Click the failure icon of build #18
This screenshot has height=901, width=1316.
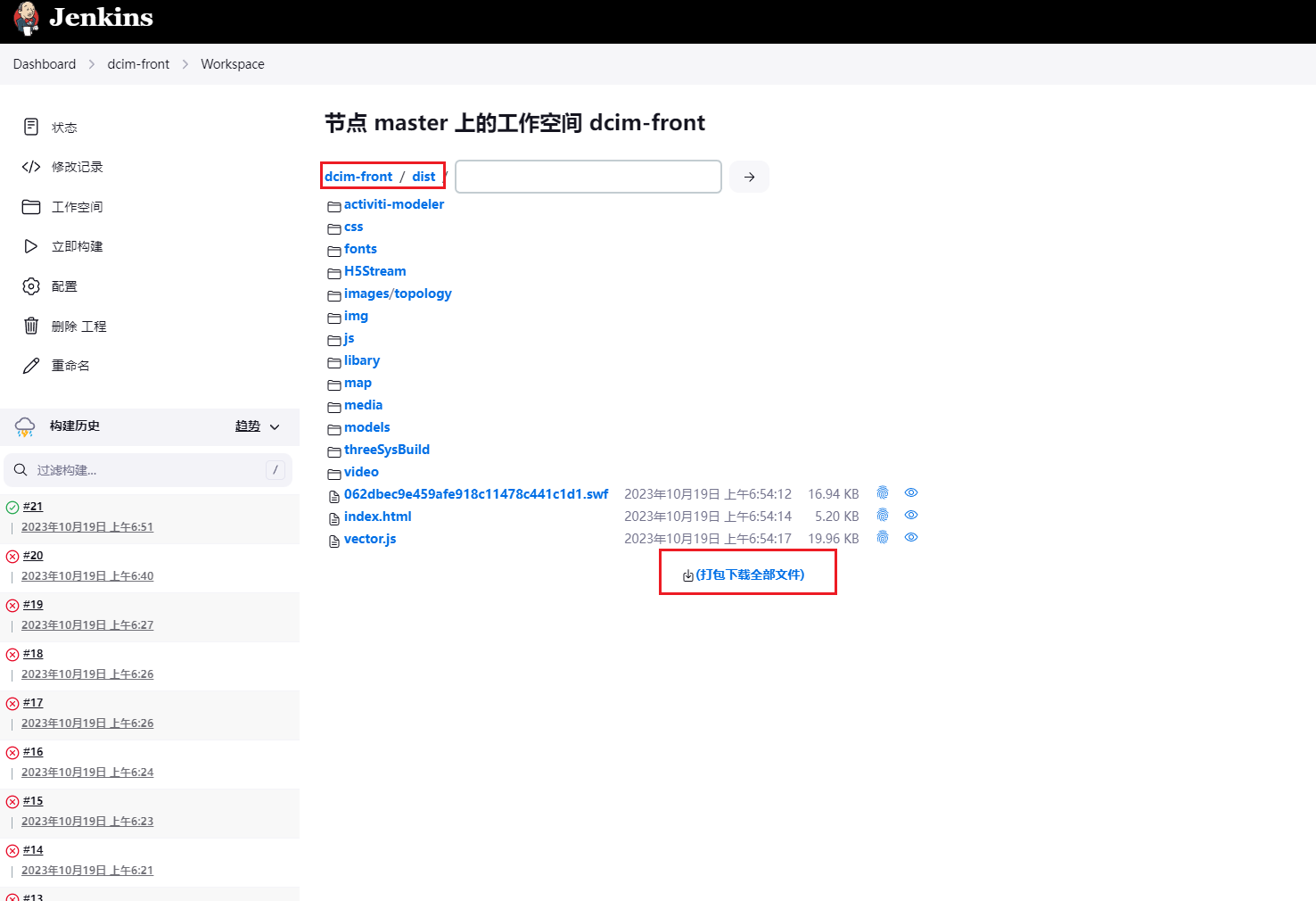click(x=12, y=655)
